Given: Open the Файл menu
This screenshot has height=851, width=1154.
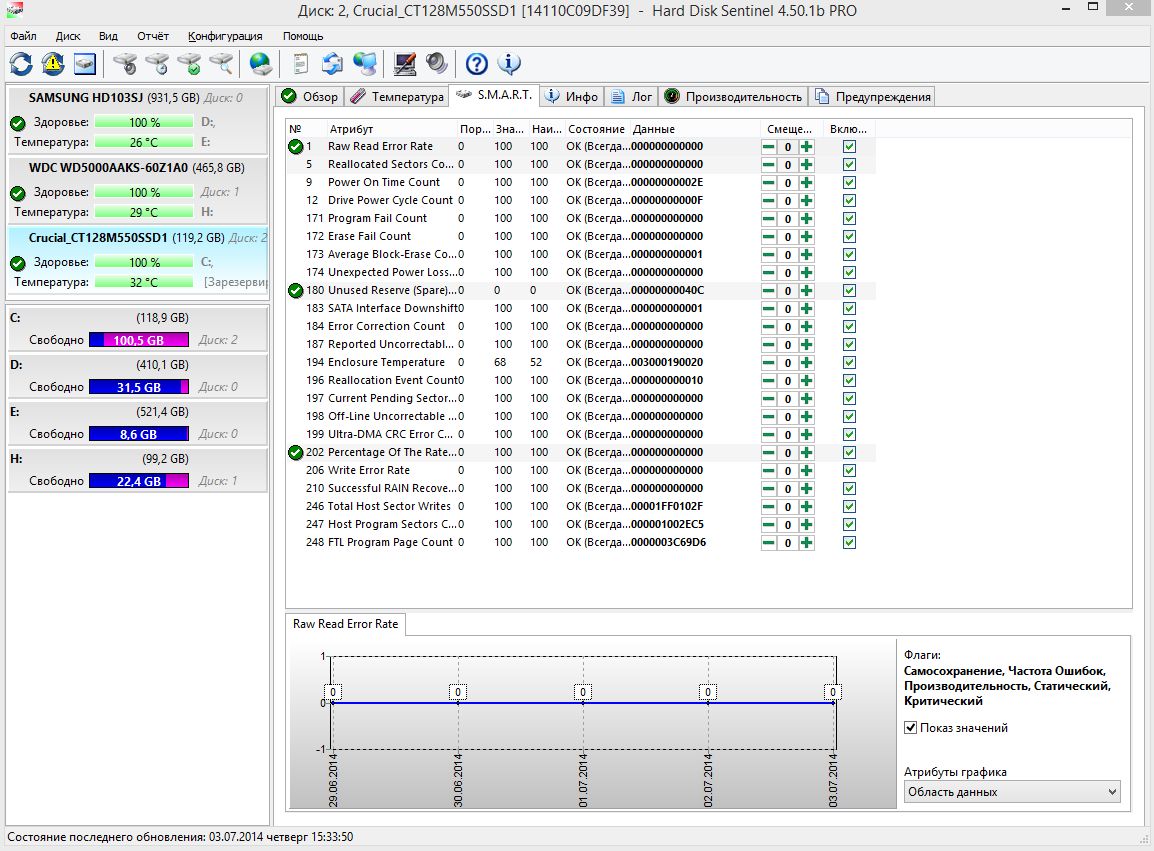Looking at the screenshot, I should click(x=24, y=35).
